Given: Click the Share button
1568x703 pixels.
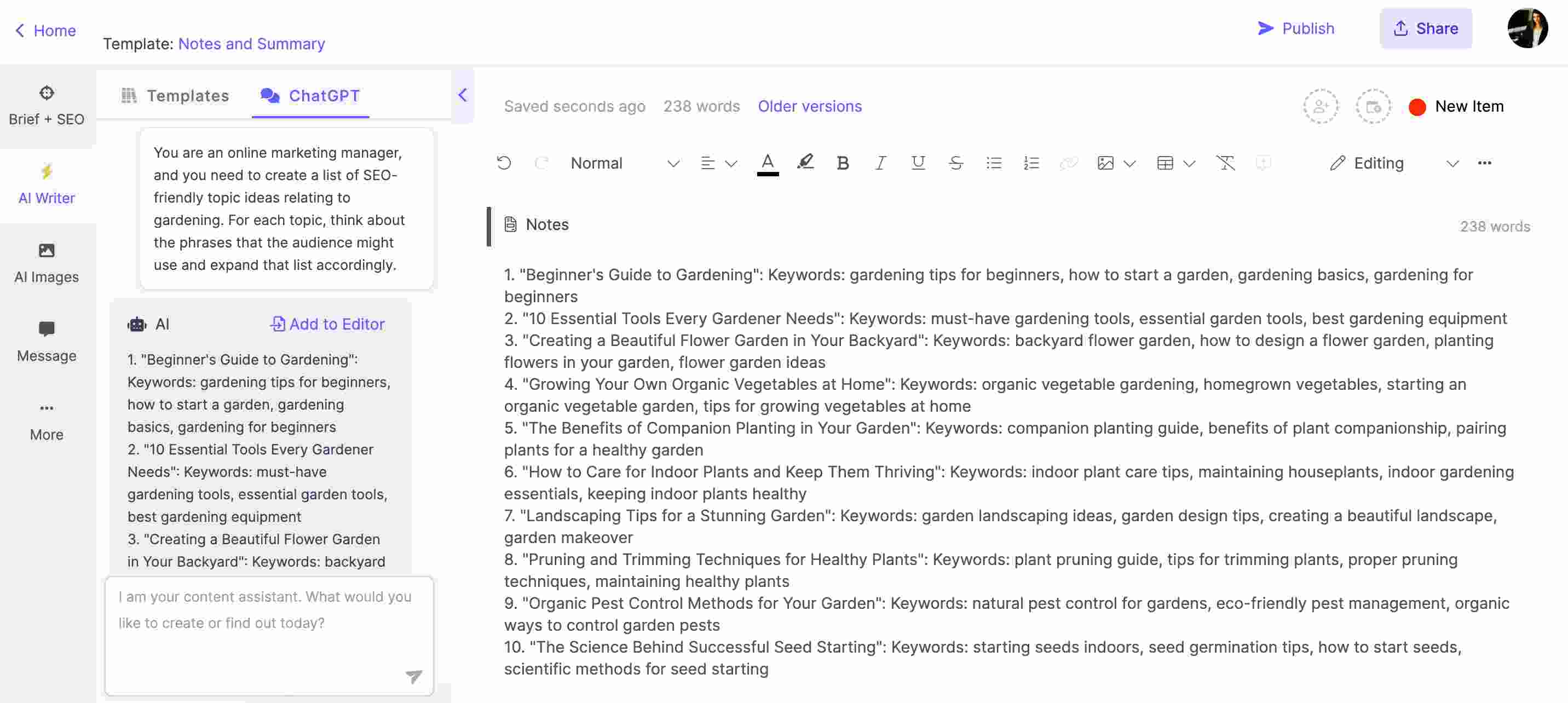Looking at the screenshot, I should 1425,28.
